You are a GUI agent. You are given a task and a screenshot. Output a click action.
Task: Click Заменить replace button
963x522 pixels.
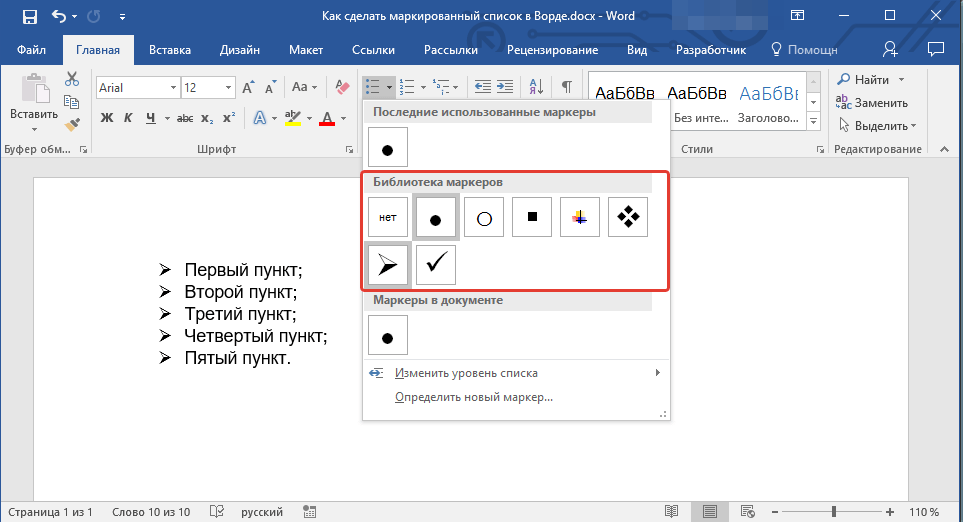pyautogui.click(x=872, y=103)
